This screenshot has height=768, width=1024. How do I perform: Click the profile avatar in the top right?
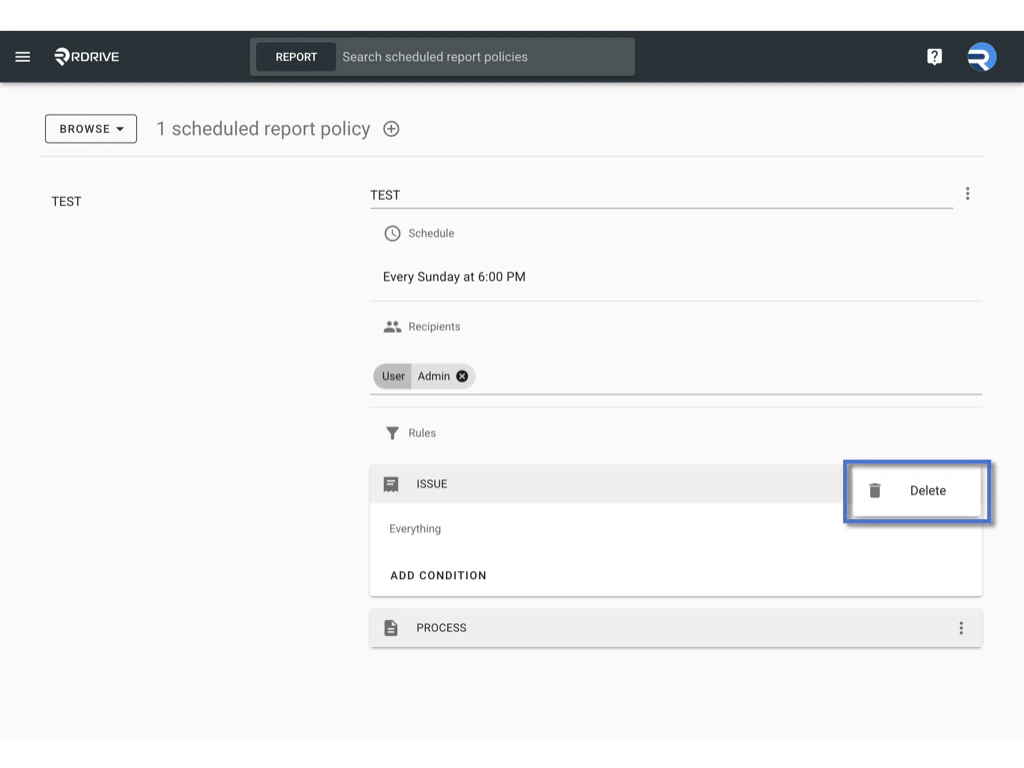981,56
